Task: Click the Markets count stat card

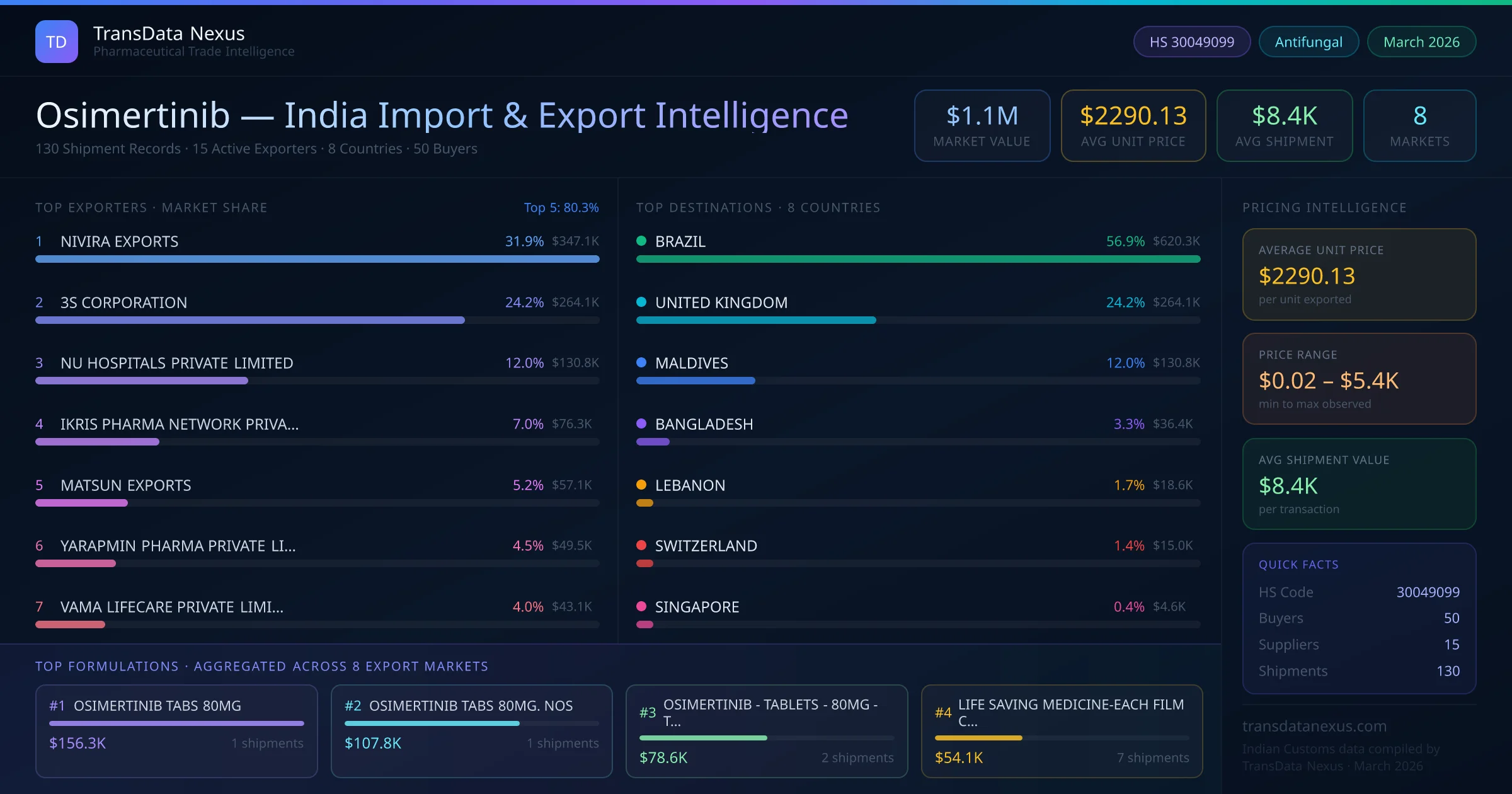Action: tap(1419, 125)
